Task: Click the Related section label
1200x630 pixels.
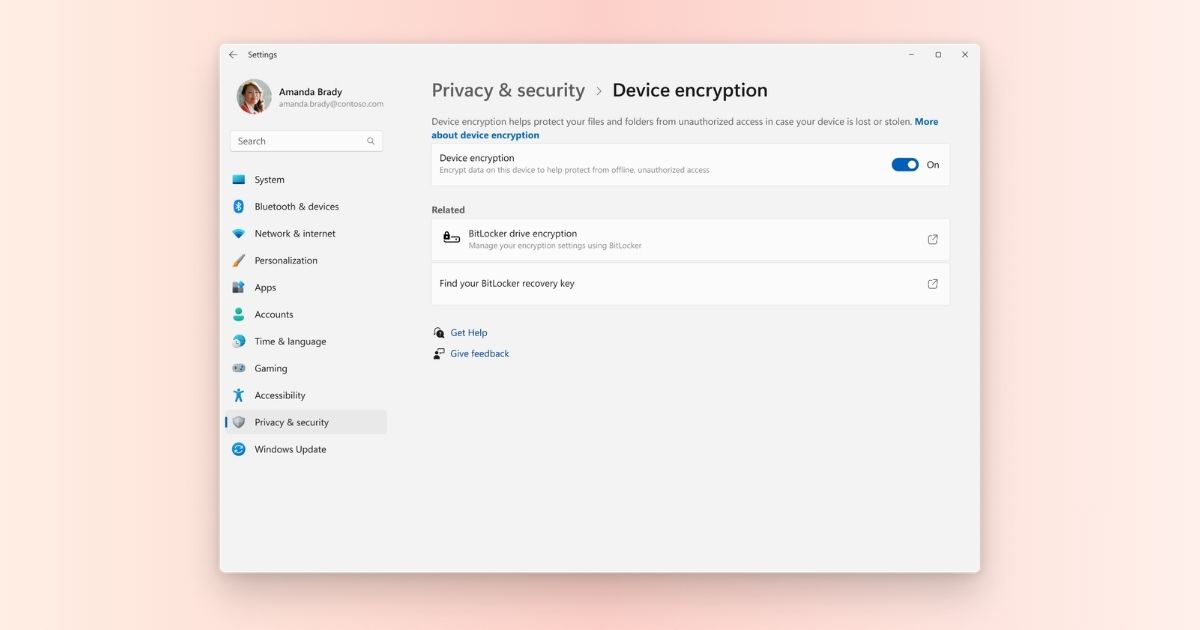Action: coord(448,210)
